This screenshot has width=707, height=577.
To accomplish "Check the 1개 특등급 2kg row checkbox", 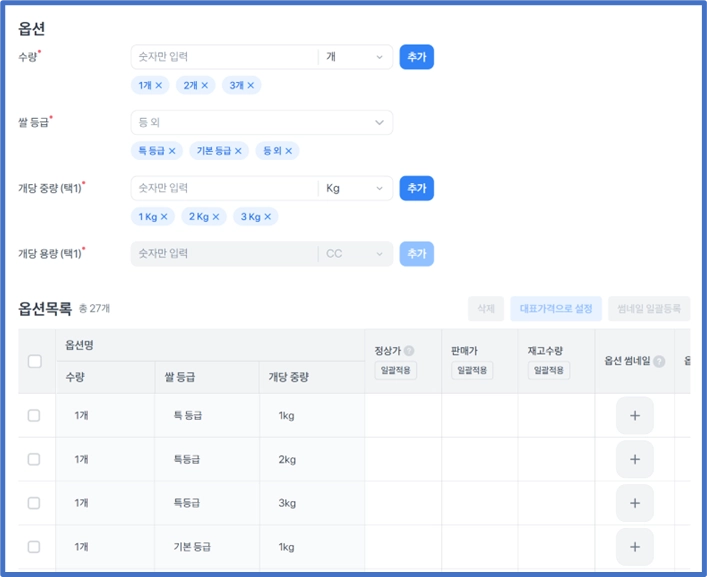I will (34, 459).
